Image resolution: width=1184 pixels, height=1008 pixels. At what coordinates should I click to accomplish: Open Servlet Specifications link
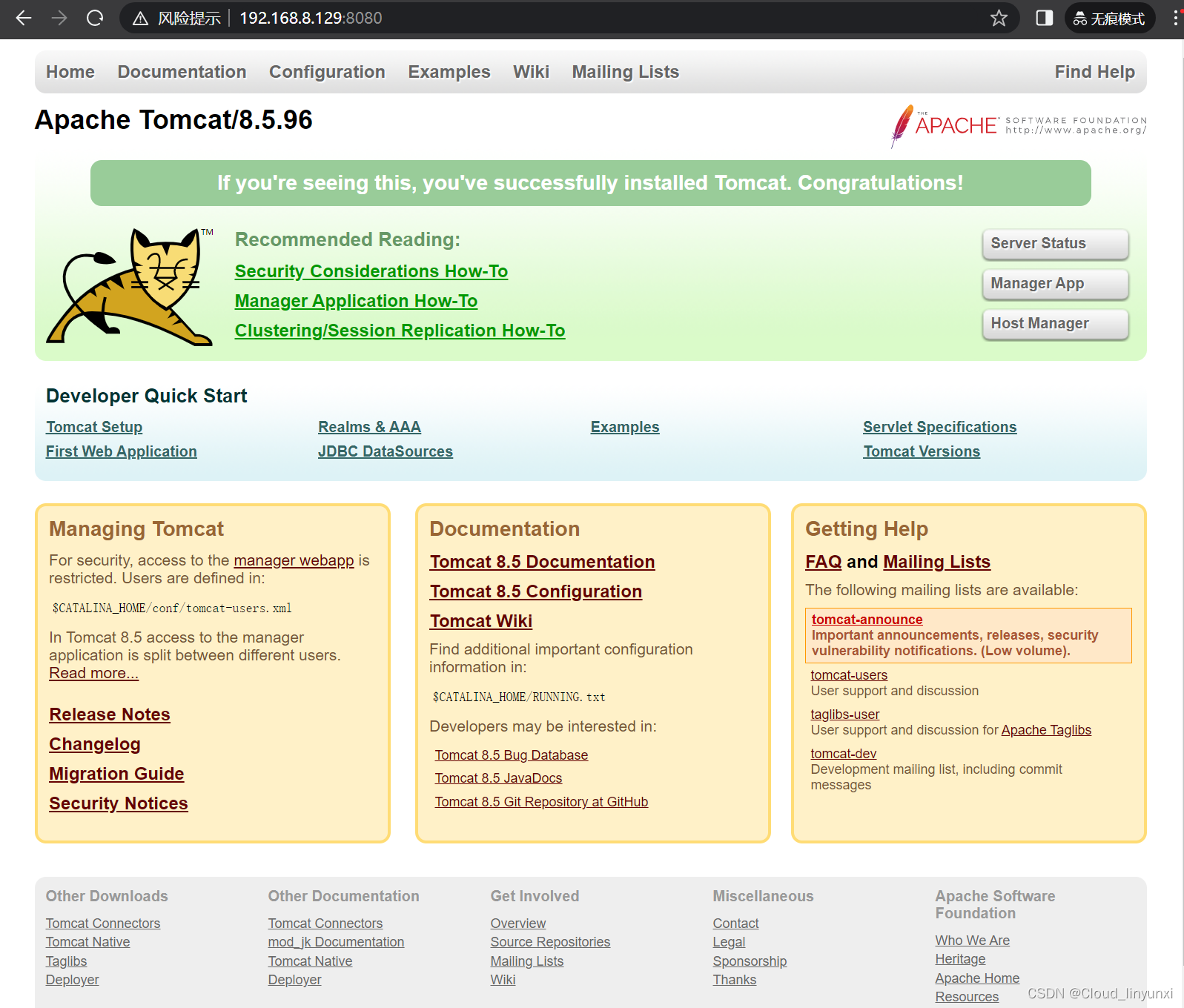point(939,427)
